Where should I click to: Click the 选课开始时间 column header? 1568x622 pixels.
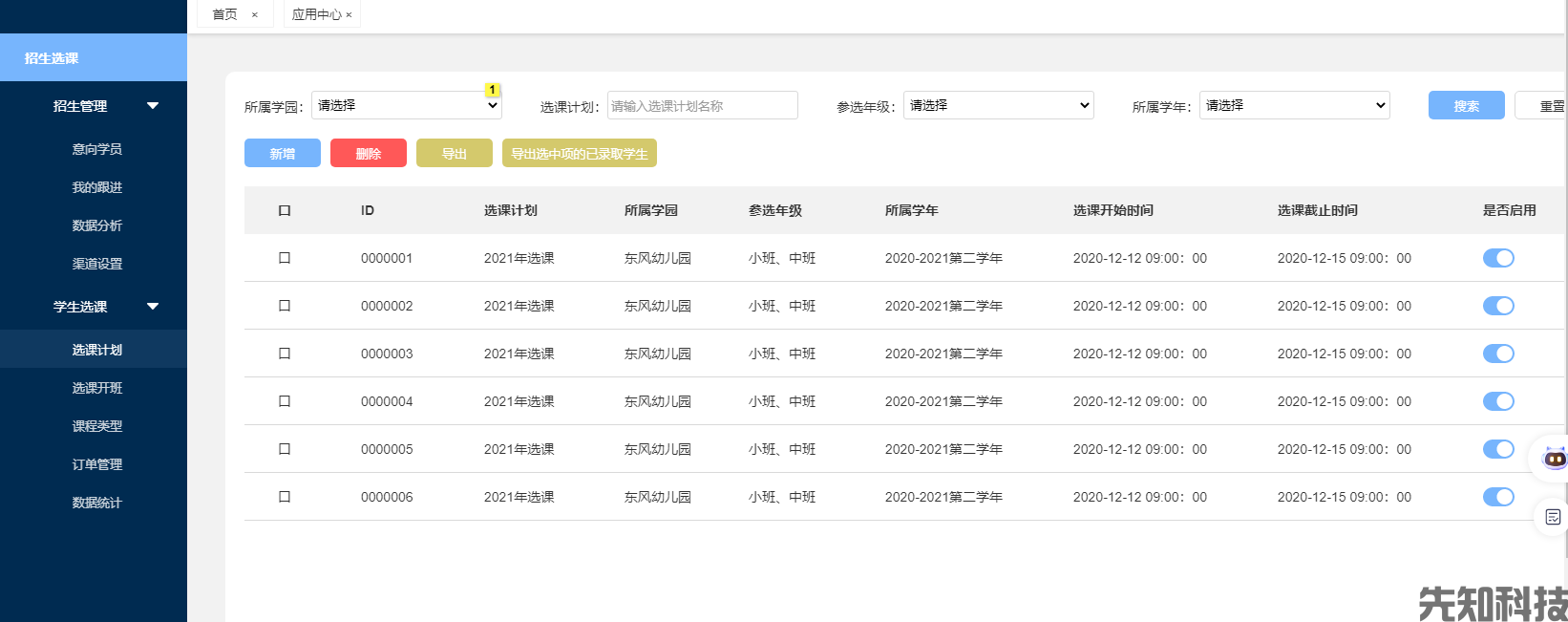pos(1113,210)
